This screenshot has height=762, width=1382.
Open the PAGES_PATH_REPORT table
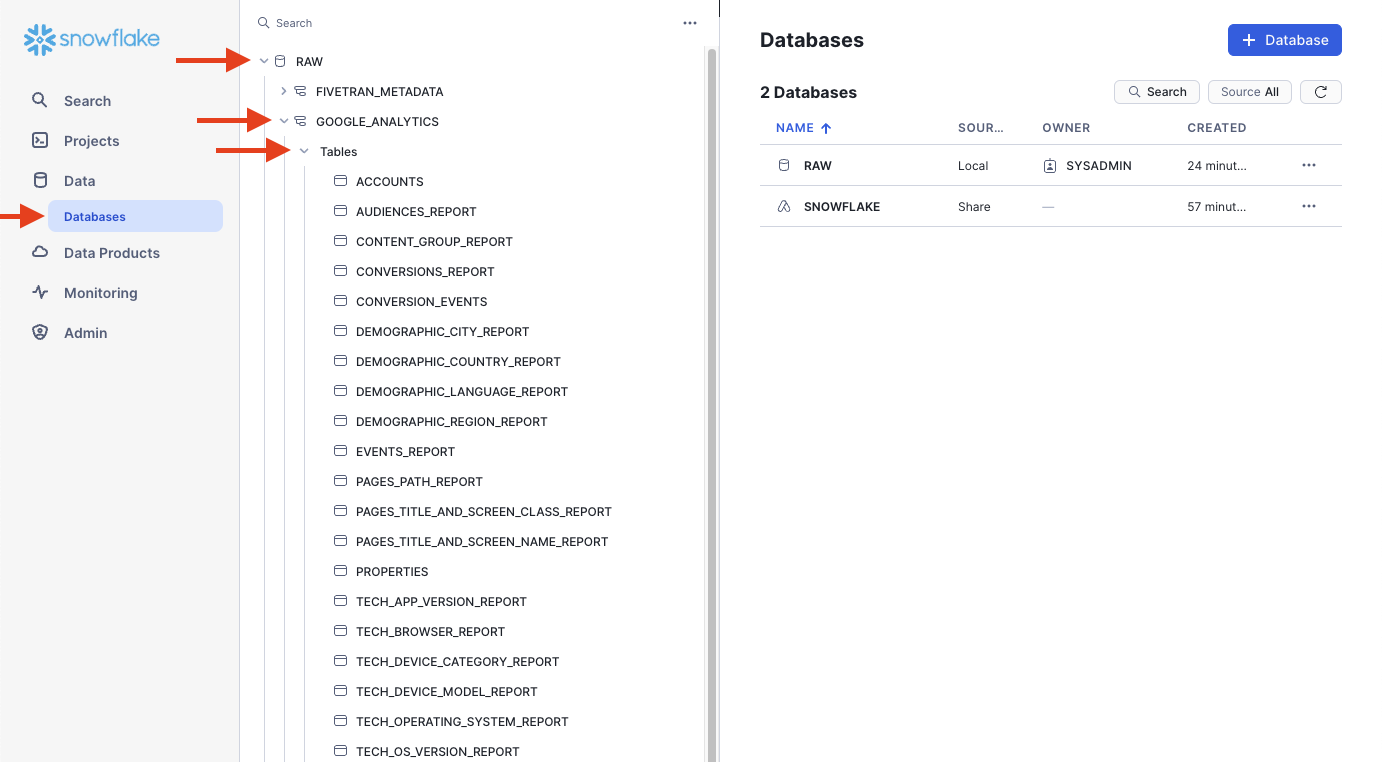point(419,482)
